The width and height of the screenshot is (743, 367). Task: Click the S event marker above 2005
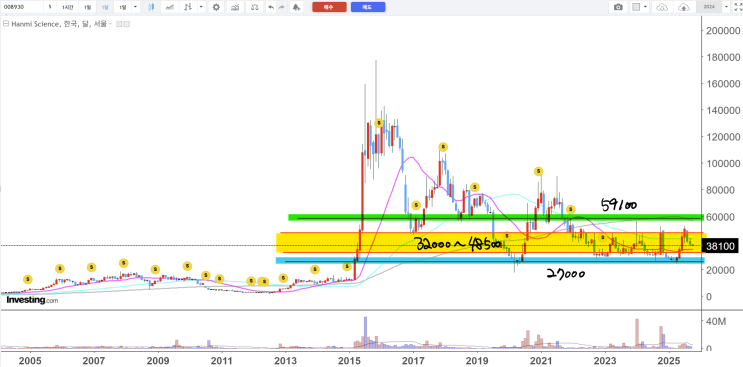tap(27, 279)
